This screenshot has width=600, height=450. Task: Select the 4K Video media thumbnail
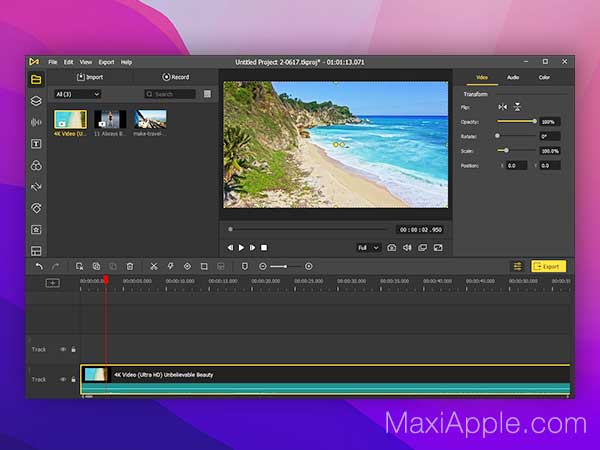tap(70, 119)
